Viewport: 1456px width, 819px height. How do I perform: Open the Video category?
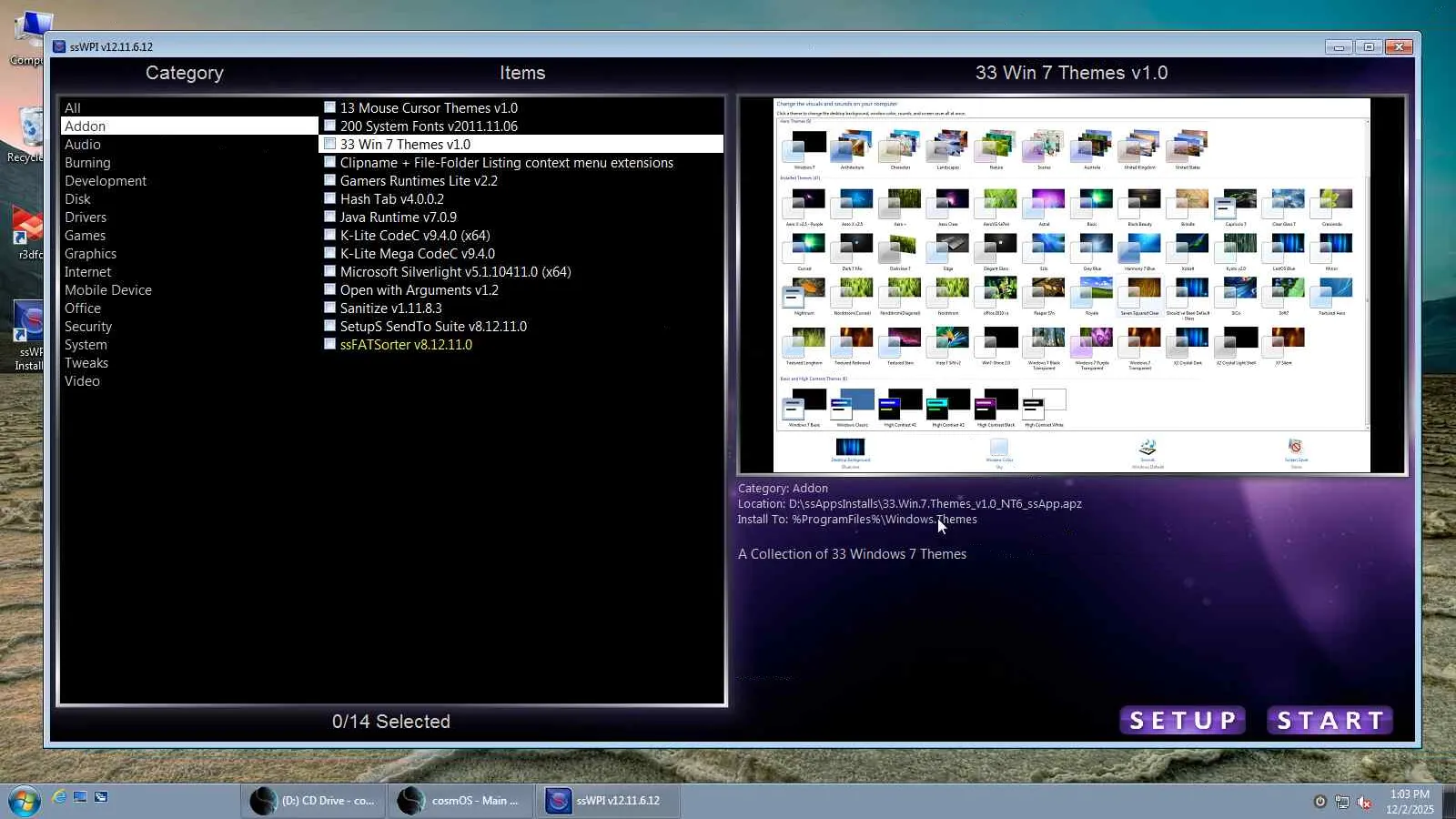coord(189,380)
